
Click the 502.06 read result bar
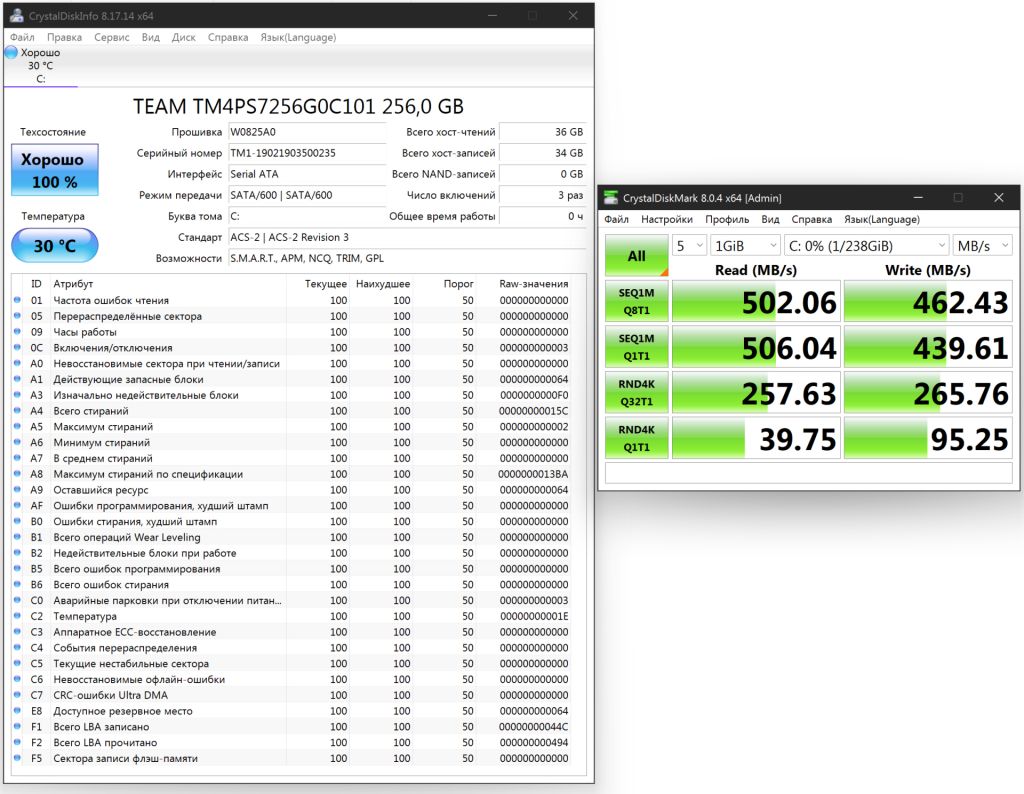pos(756,302)
